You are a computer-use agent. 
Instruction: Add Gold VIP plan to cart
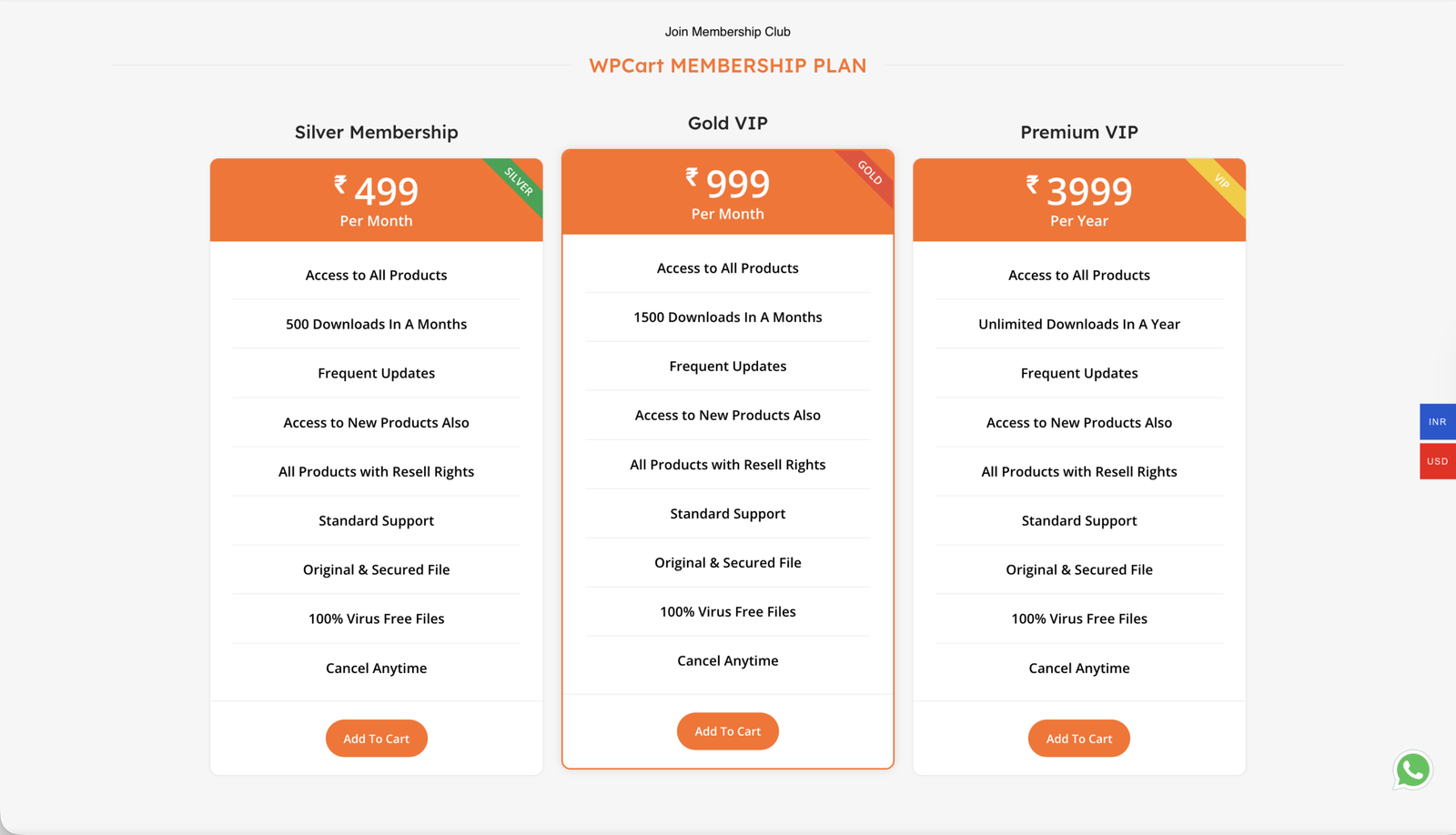pyautogui.click(x=727, y=731)
